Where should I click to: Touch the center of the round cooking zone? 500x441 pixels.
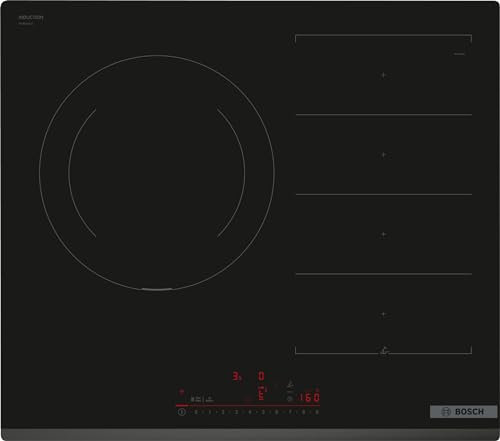(157, 172)
